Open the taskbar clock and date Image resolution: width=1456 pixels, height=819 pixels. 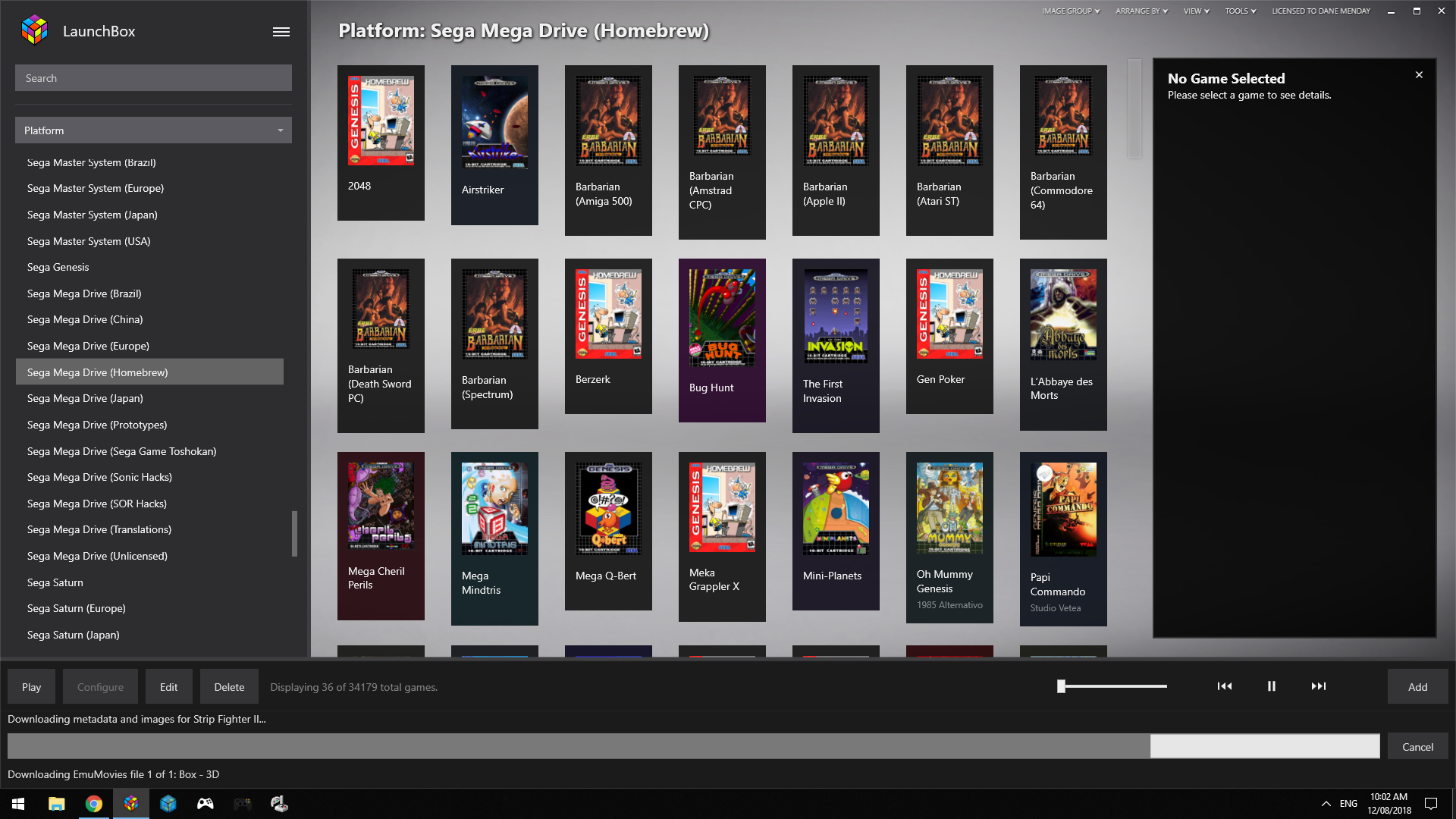pos(1389,804)
